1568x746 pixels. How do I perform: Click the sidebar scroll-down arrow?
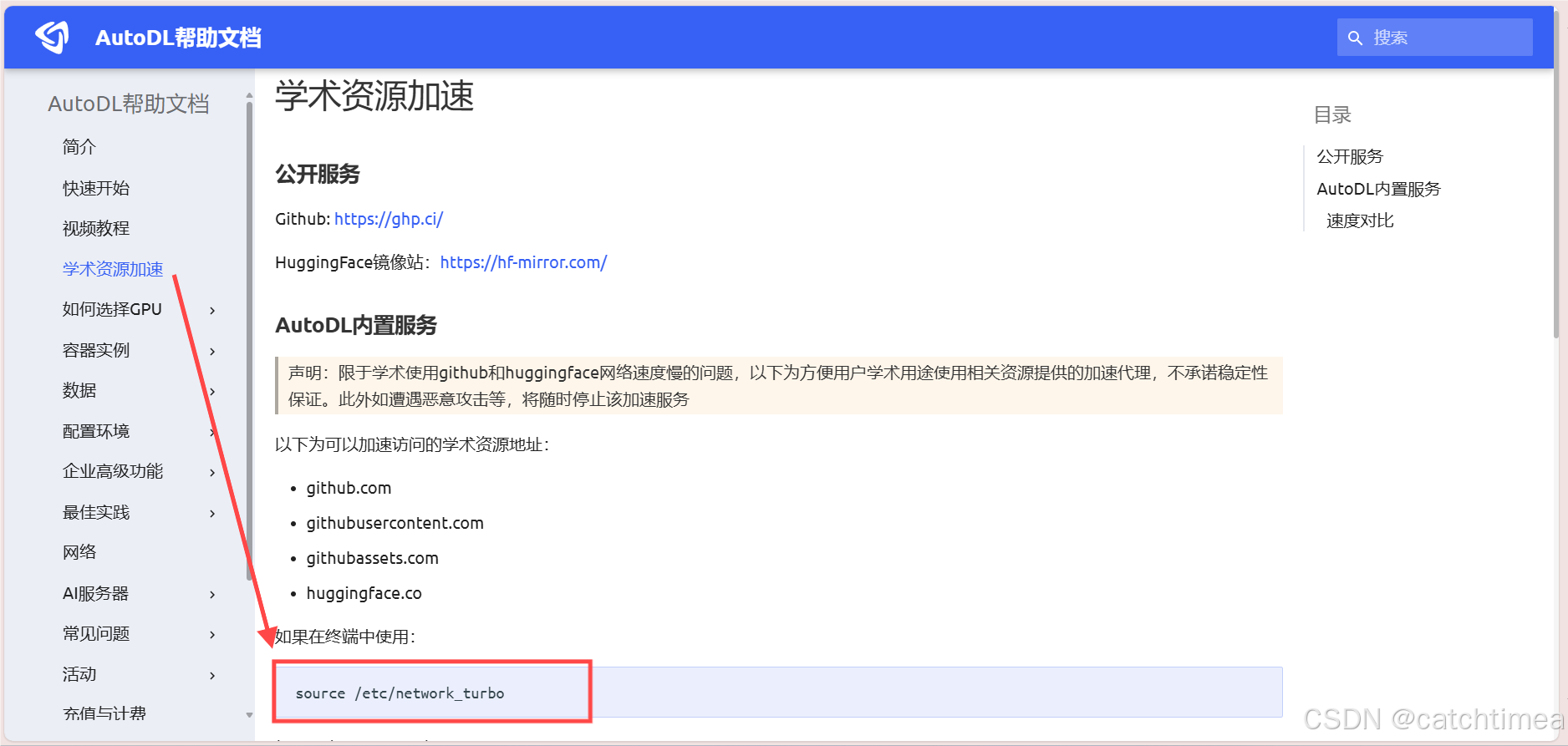(249, 715)
